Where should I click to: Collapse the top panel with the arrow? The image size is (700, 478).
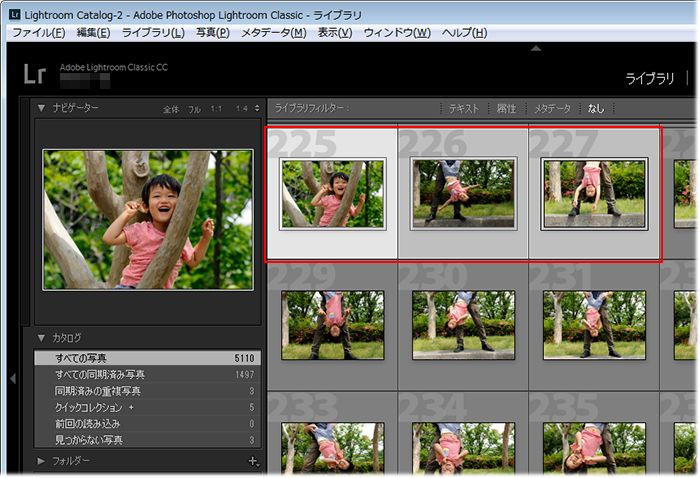[536, 48]
